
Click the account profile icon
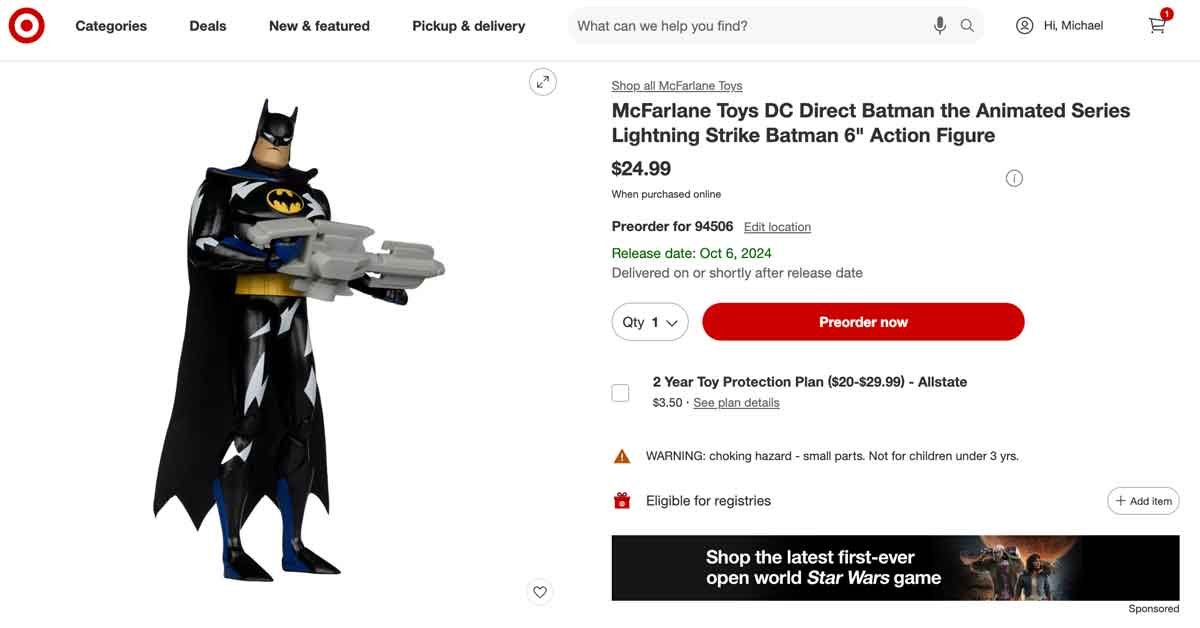point(1024,26)
